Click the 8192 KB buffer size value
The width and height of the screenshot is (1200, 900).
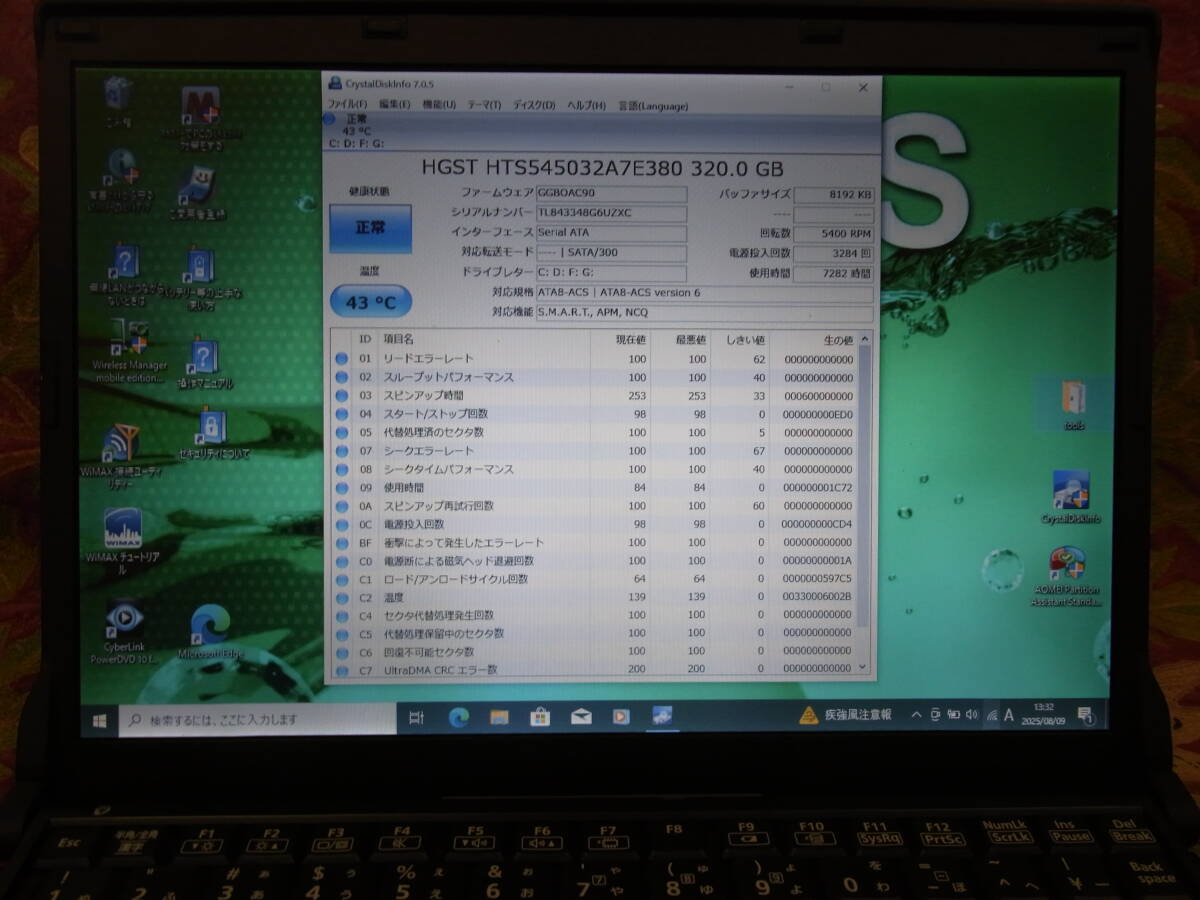coord(834,195)
